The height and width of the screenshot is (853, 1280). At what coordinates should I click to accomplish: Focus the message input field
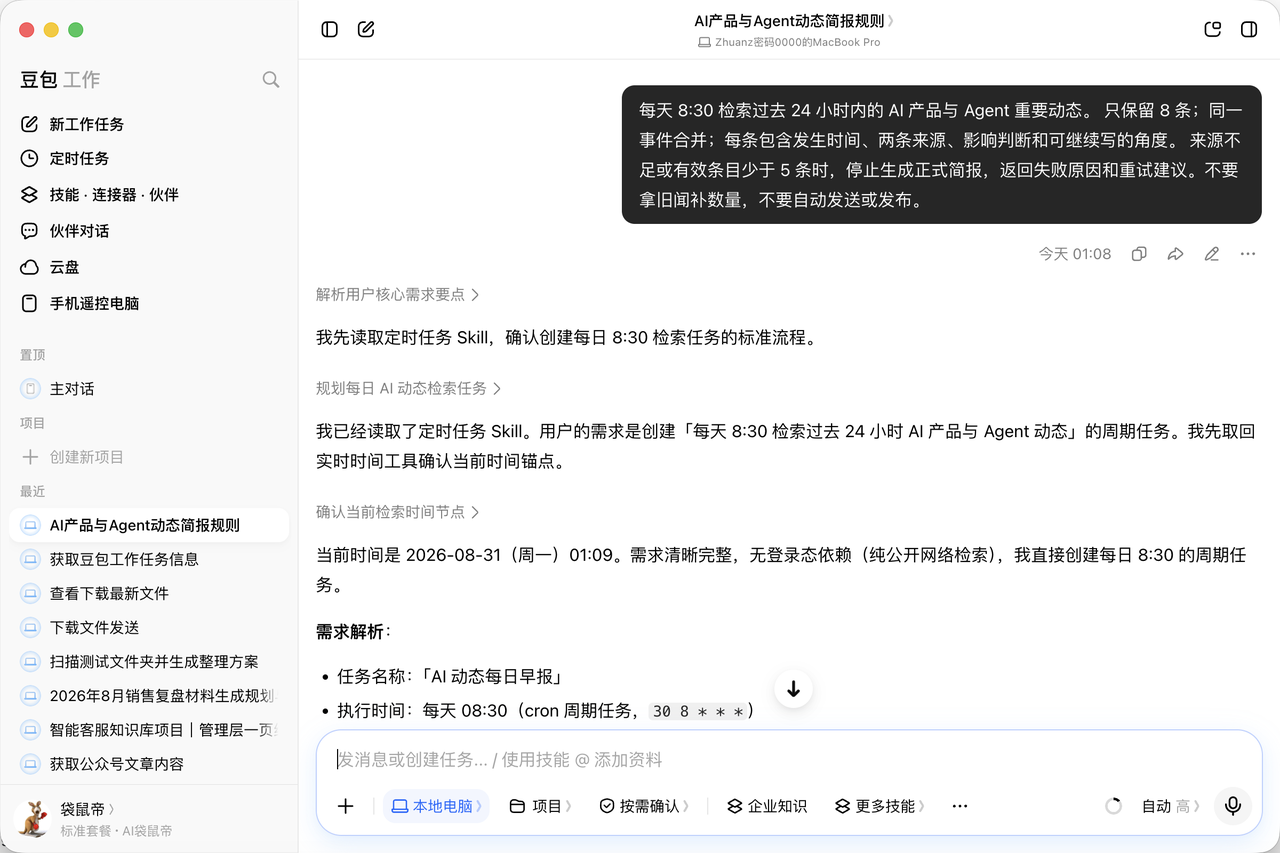pos(789,760)
